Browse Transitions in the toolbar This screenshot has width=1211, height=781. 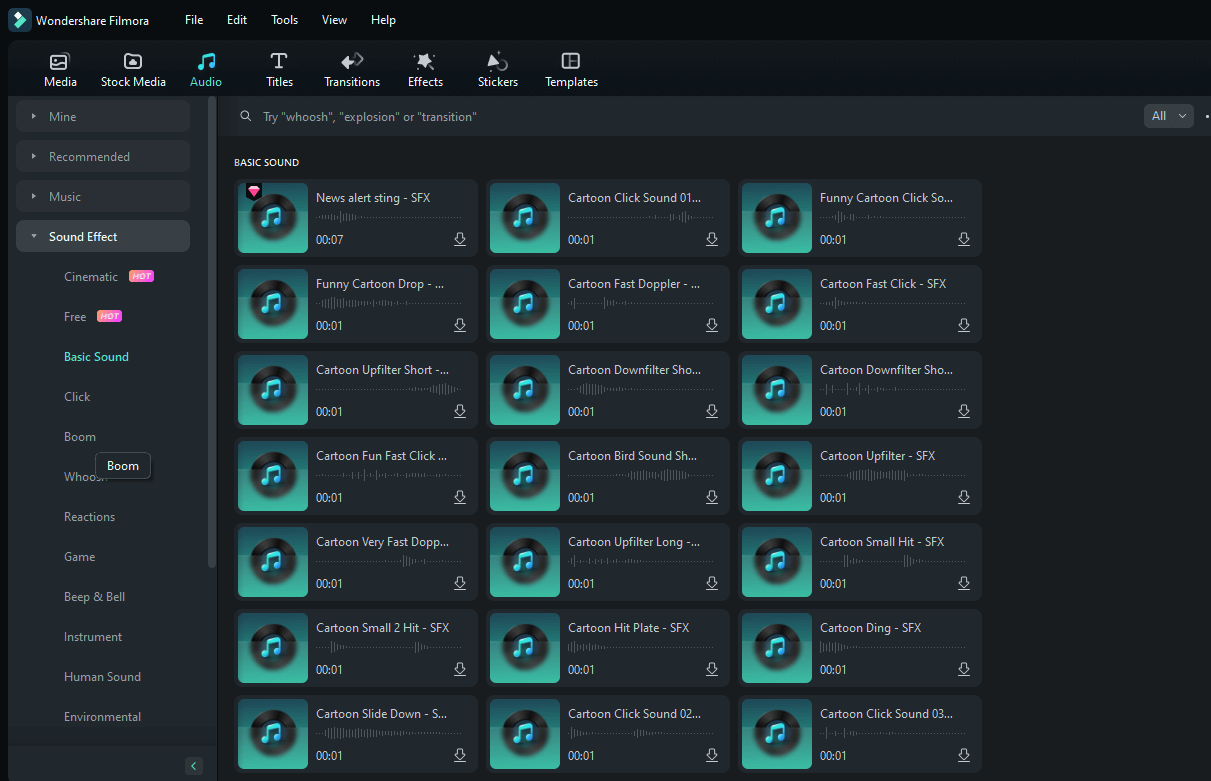351,68
